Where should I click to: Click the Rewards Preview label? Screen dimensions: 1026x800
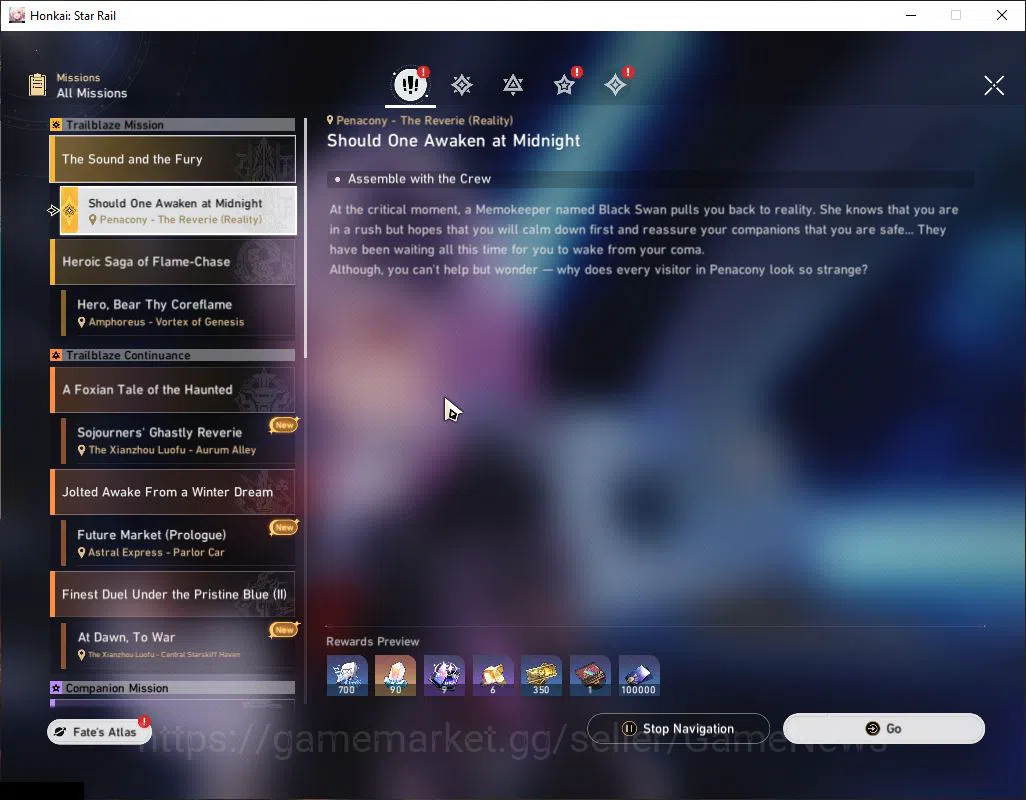coord(372,642)
